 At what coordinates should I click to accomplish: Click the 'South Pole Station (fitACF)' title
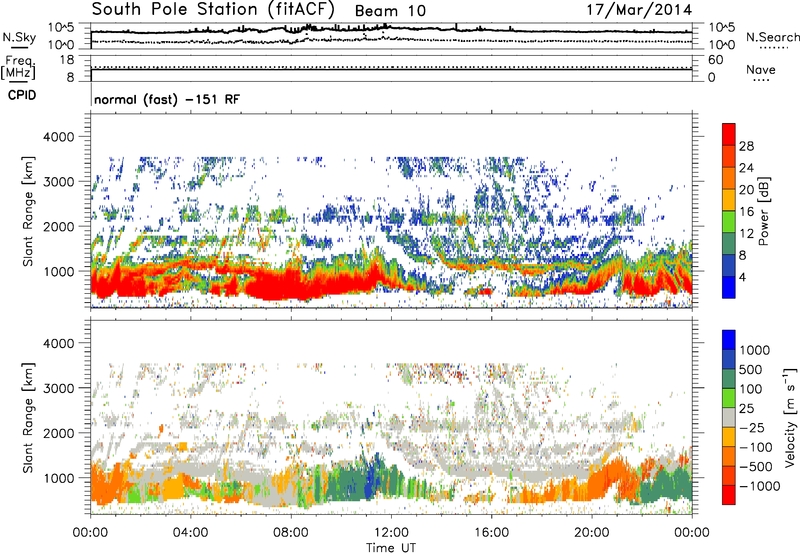click(x=213, y=10)
